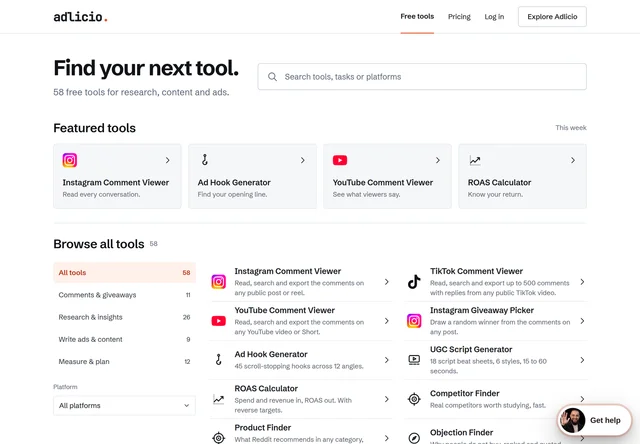The height and width of the screenshot is (444, 640).
Task: Open featured Ad Hook Generator card arrow
Action: [302, 160]
